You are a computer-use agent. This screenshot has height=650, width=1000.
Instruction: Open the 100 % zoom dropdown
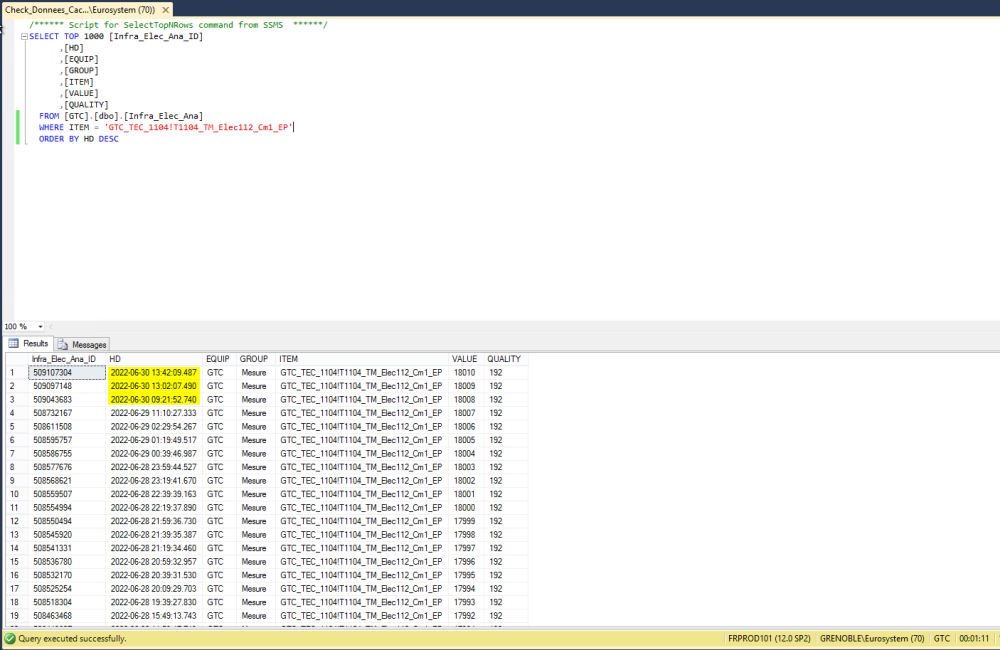tap(41, 327)
